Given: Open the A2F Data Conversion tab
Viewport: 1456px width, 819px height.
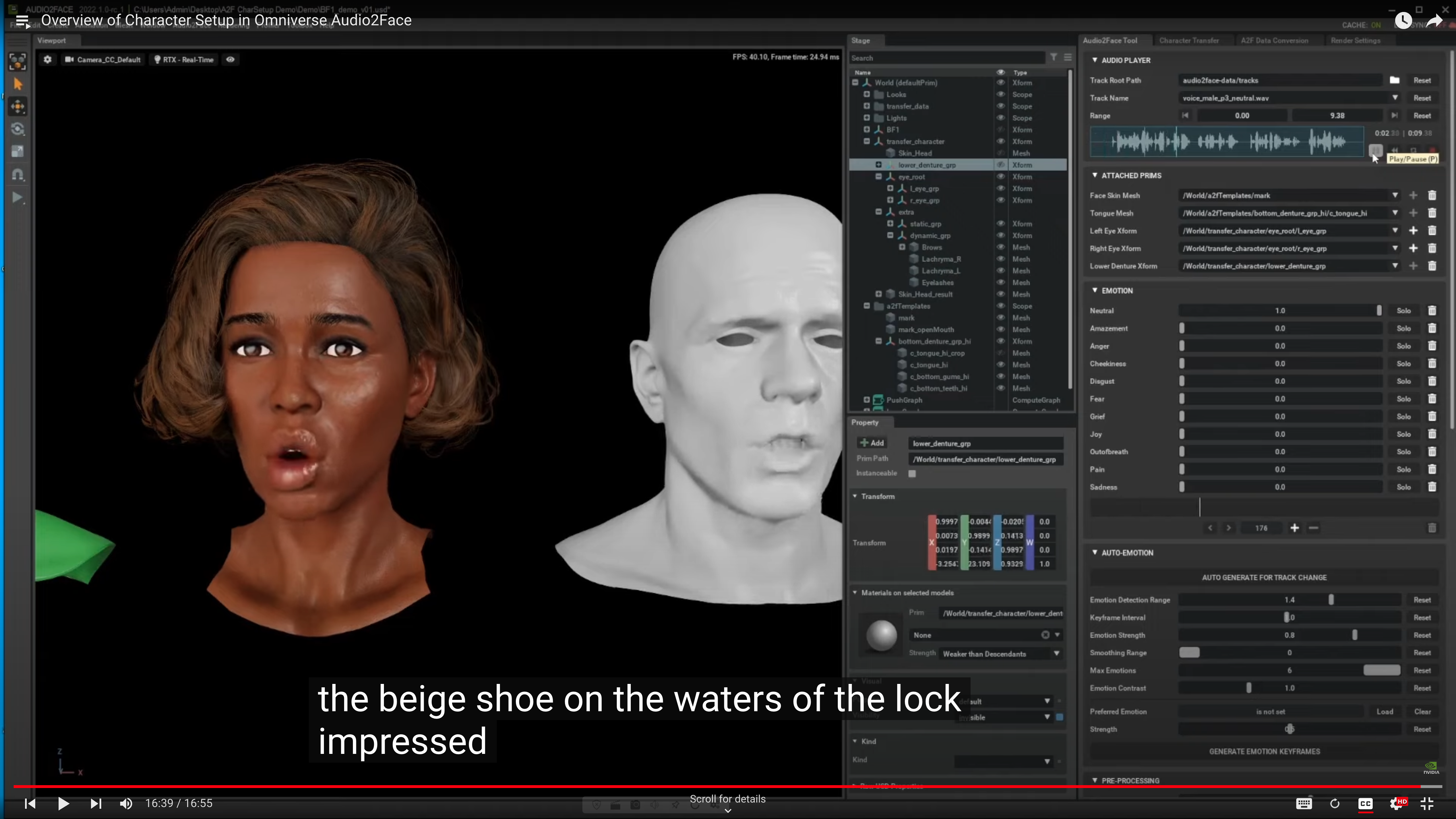Looking at the screenshot, I should [1274, 41].
